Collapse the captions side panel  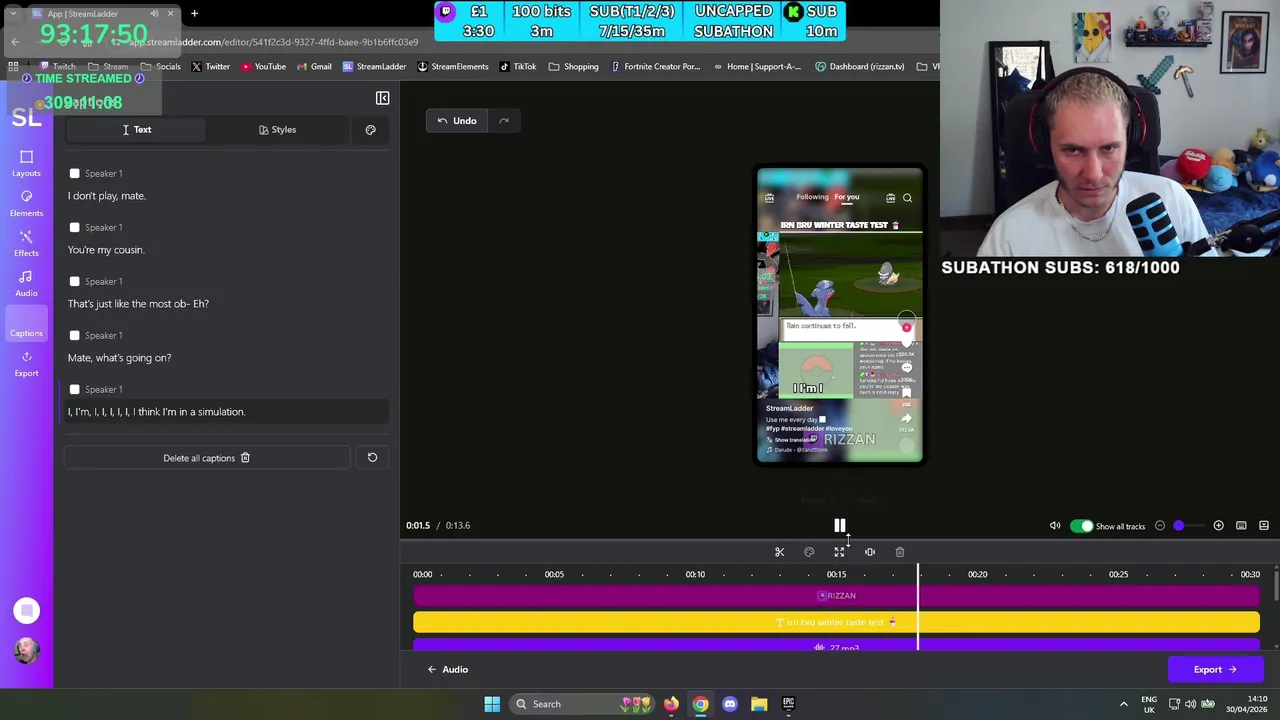click(382, 98)
